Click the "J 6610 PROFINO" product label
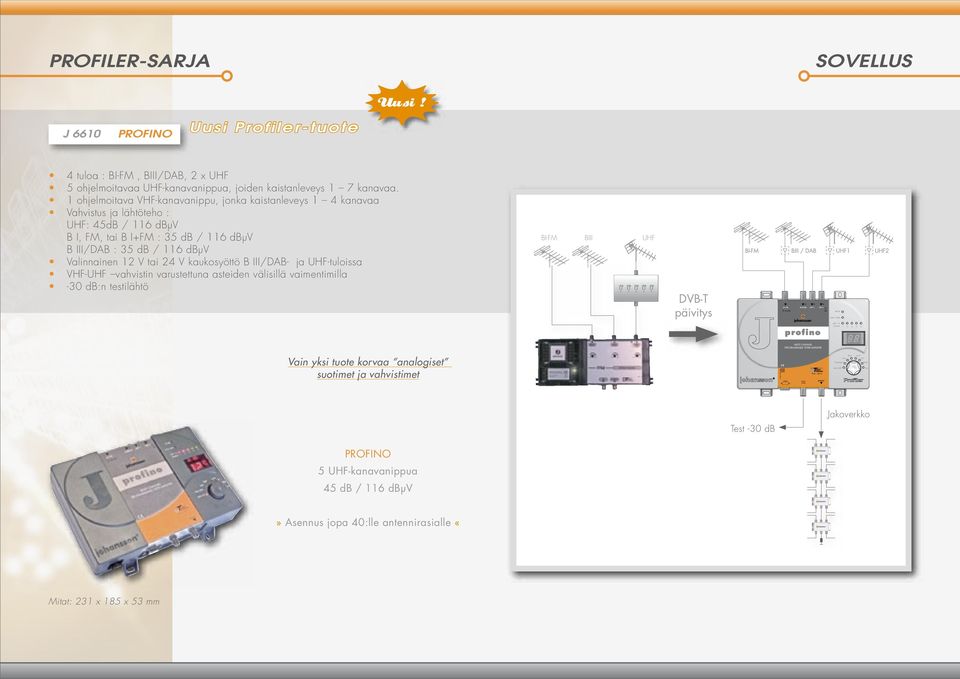 (114, 134)
